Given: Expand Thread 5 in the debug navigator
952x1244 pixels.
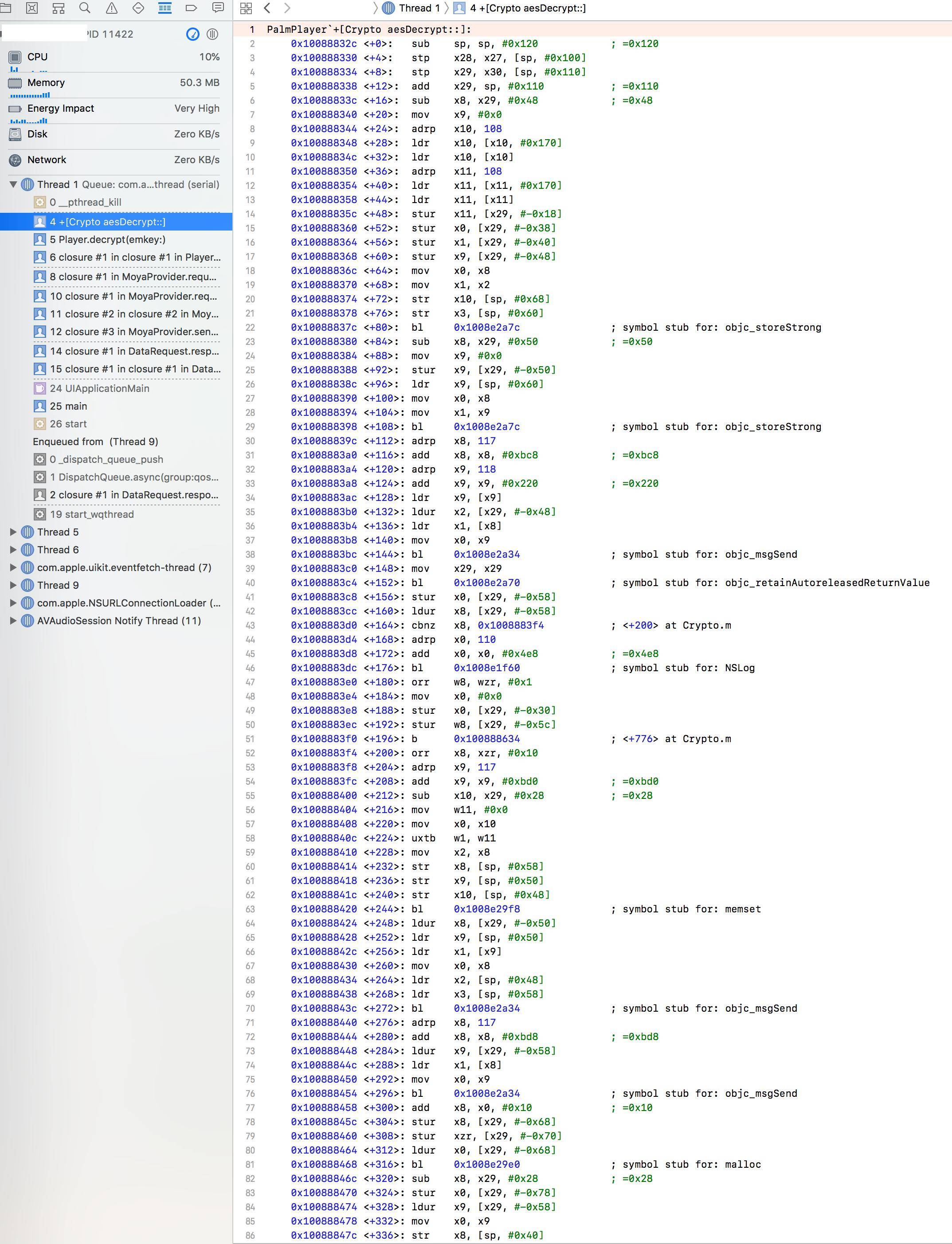Looking at the screenshot, I should [x=13, y=532].
